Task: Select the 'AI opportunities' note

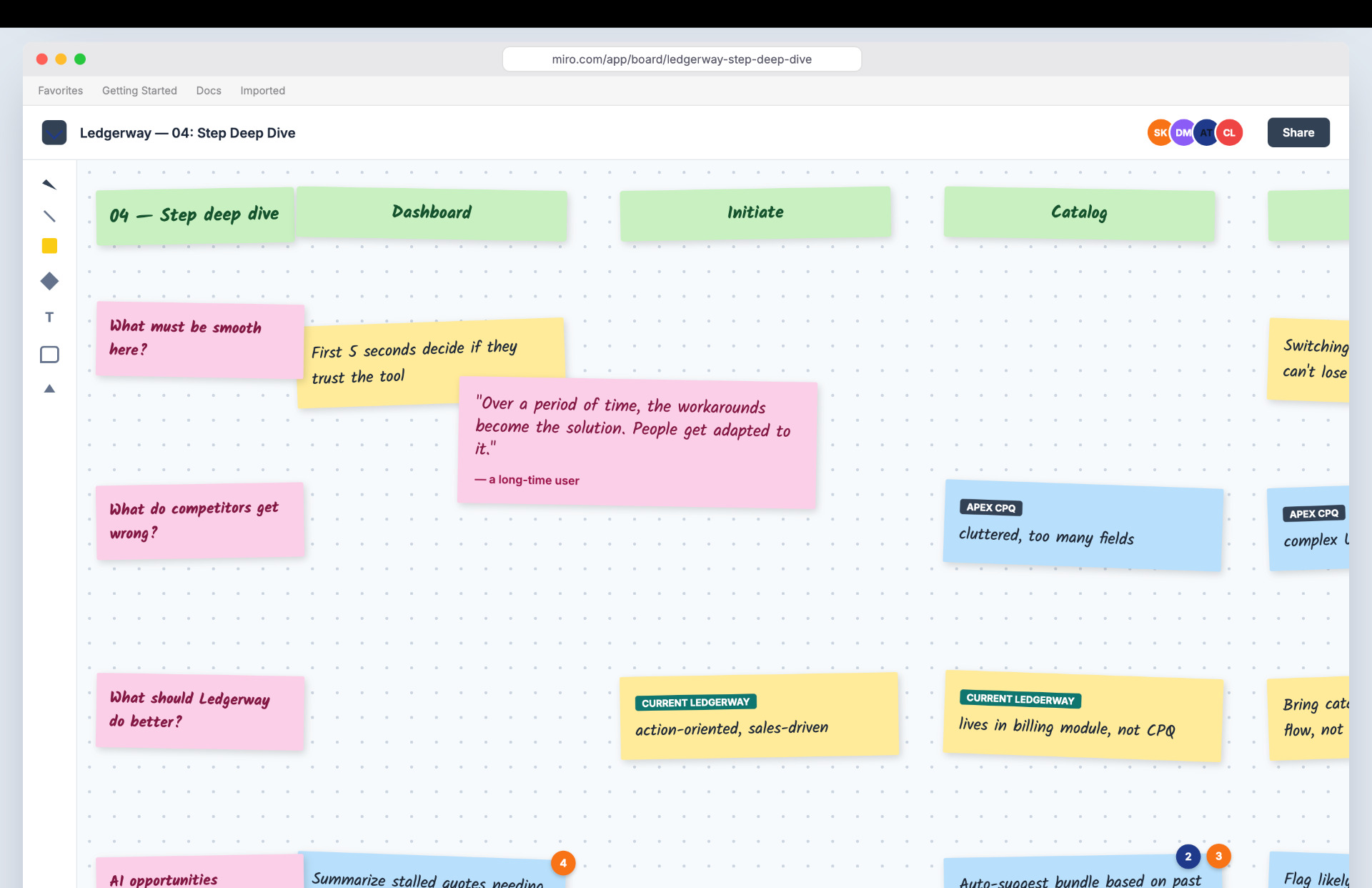Action: (x=200, y=872)
